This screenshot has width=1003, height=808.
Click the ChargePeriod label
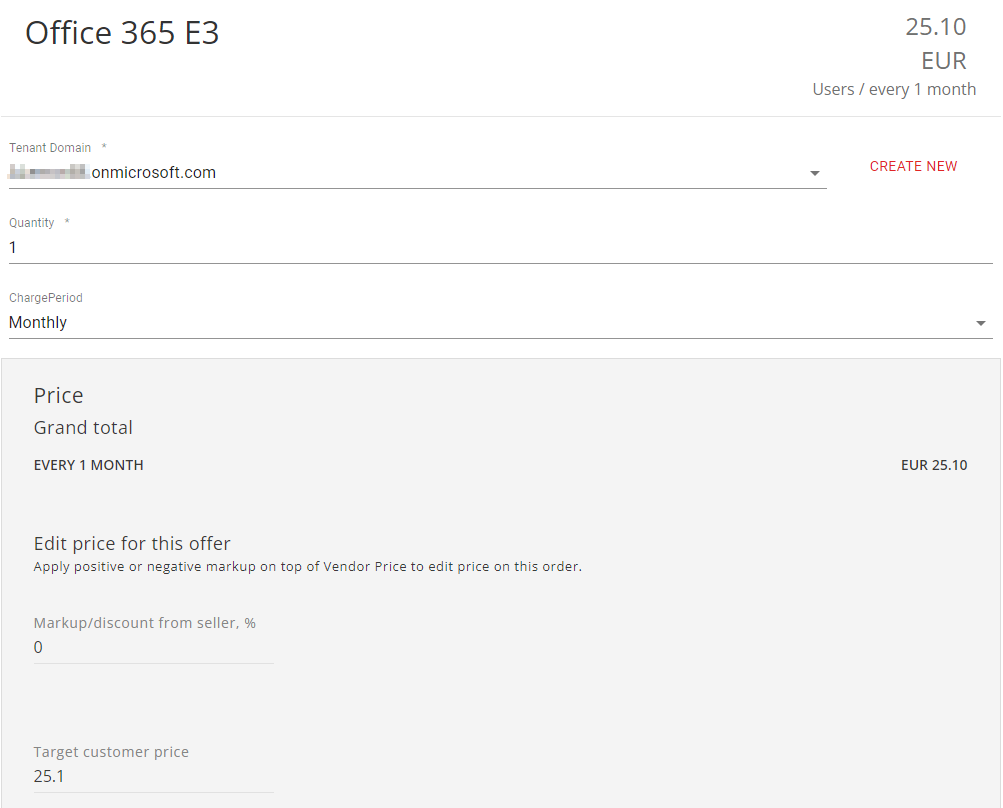coord(45,297)
